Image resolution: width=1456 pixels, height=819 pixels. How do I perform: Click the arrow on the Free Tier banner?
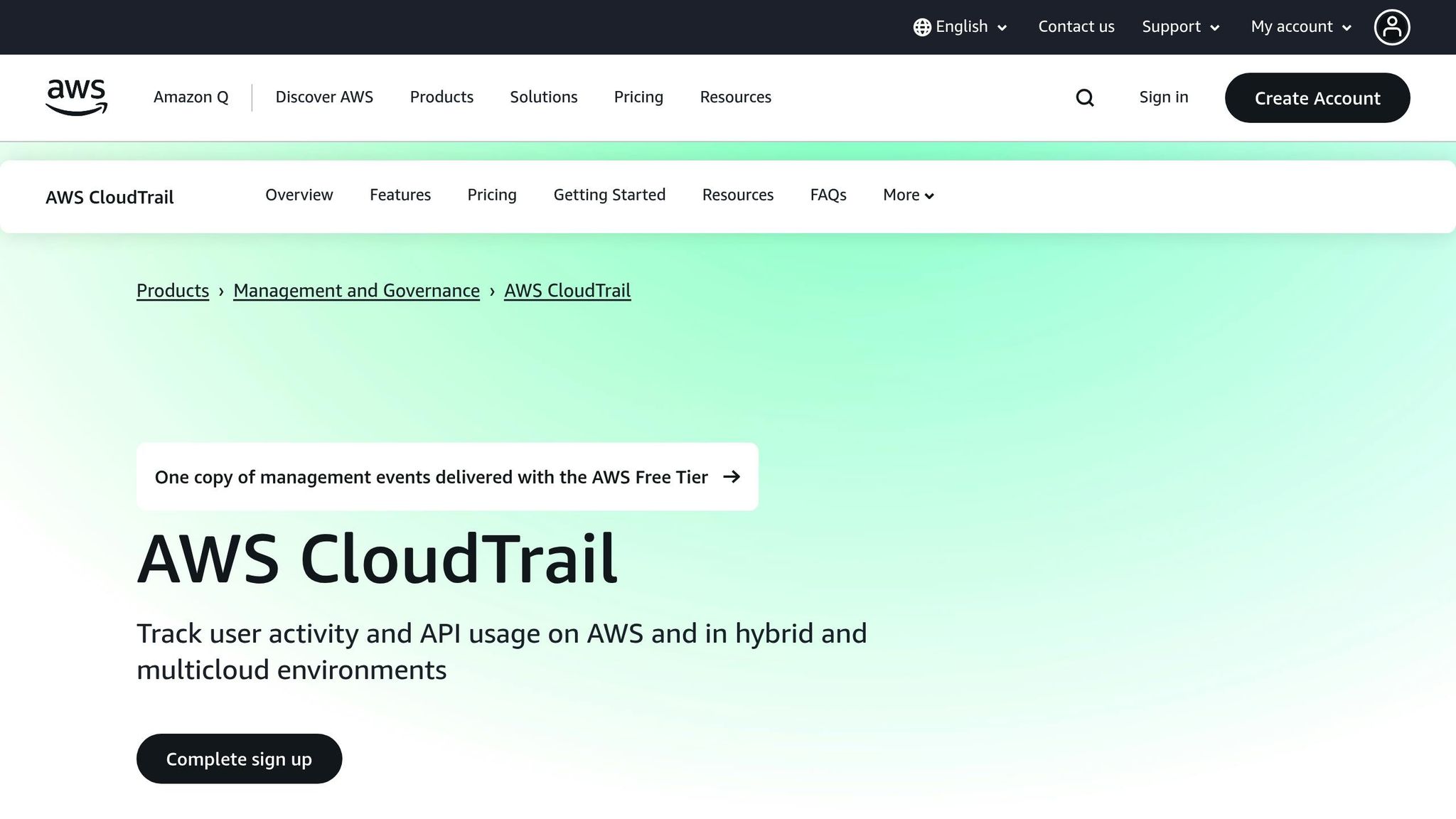point(732,476)
